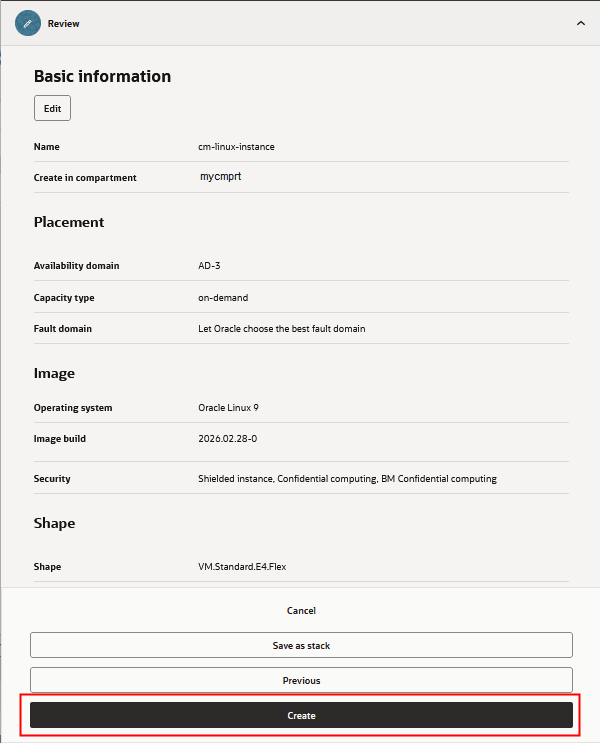Click the Save as stack button
The height and width of the screenshot is (743, 600).
tap(301, 645)
